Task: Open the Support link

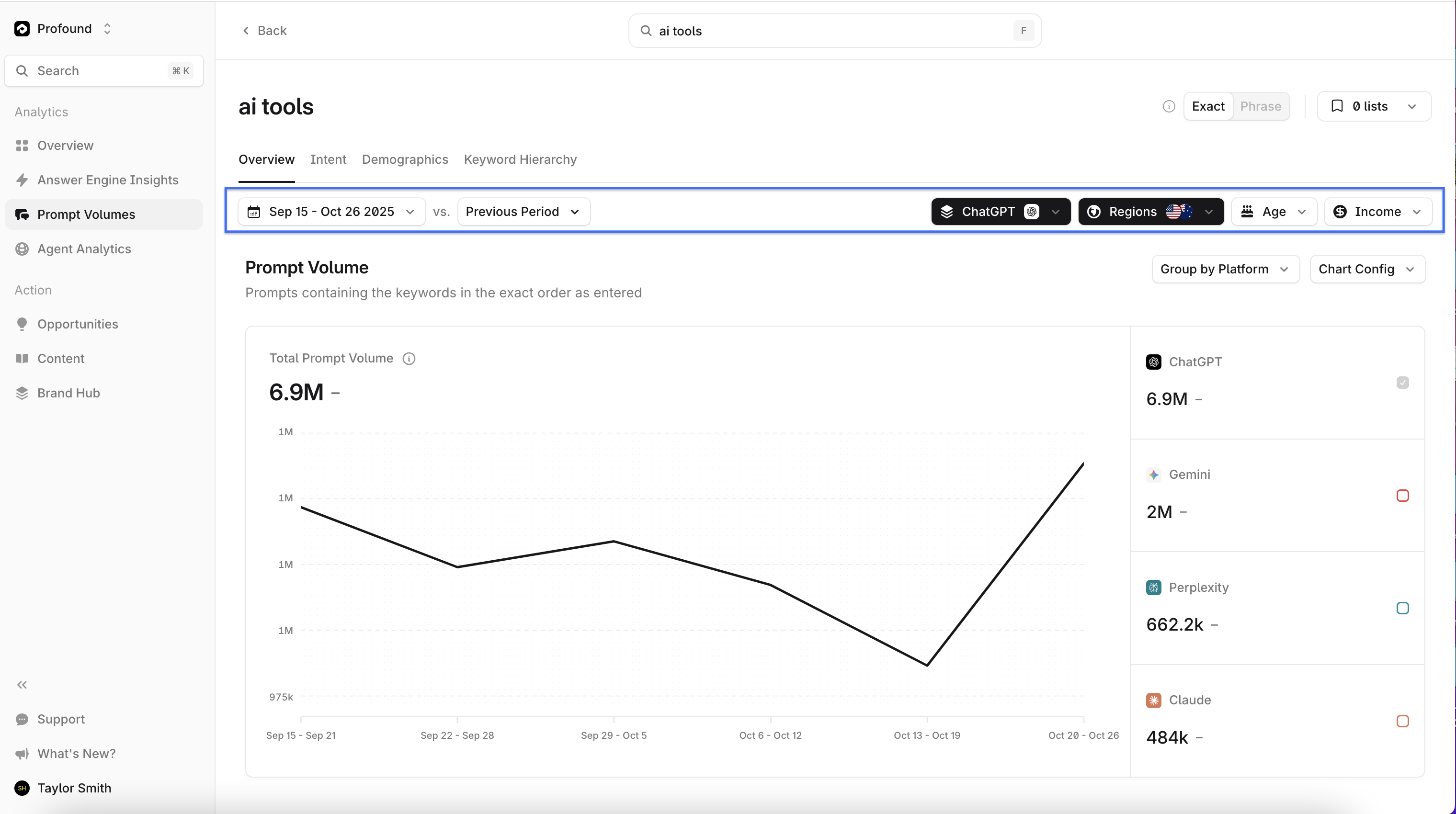Action: (x=104, y=719)
